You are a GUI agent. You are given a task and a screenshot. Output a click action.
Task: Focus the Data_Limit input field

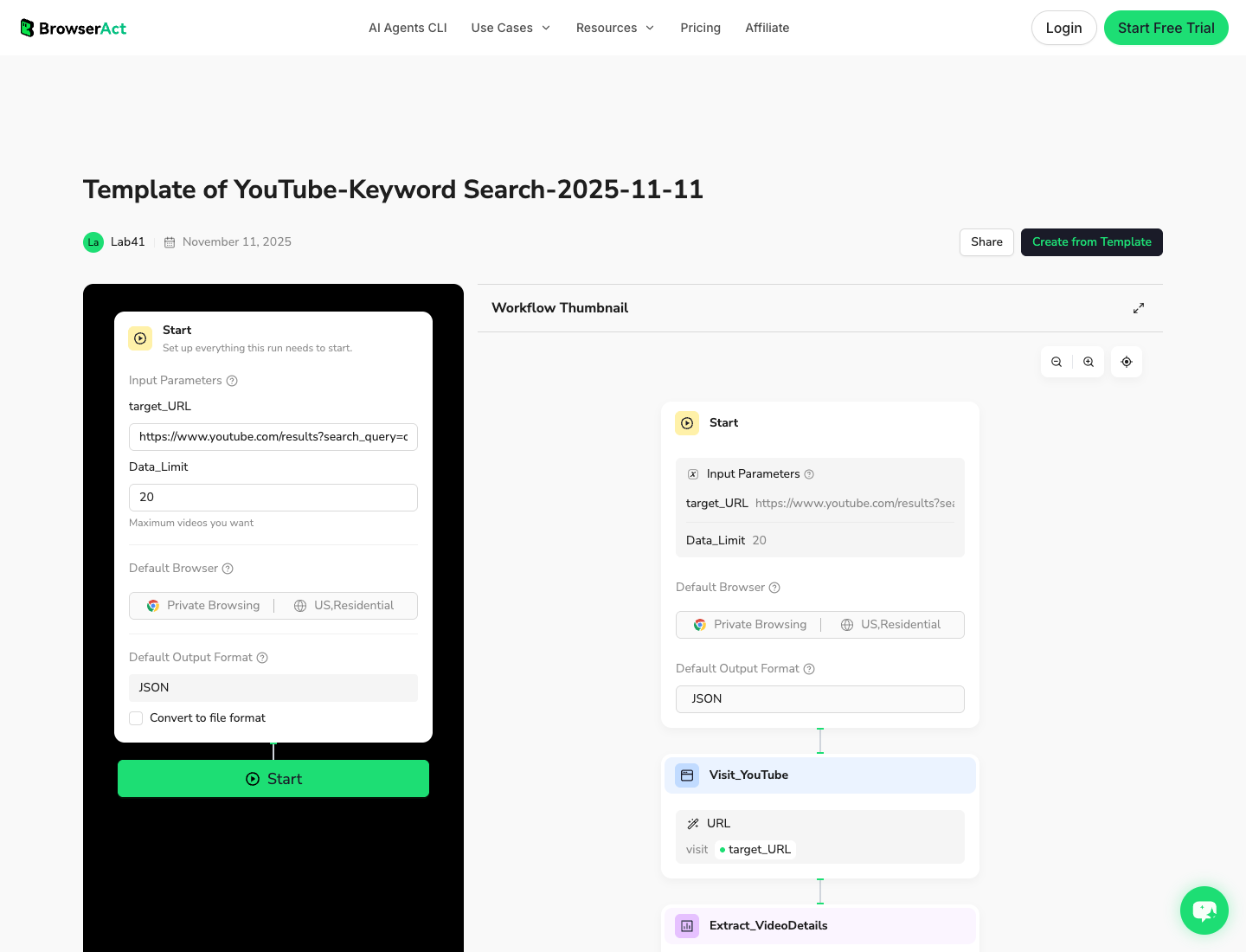coord(273,498)
